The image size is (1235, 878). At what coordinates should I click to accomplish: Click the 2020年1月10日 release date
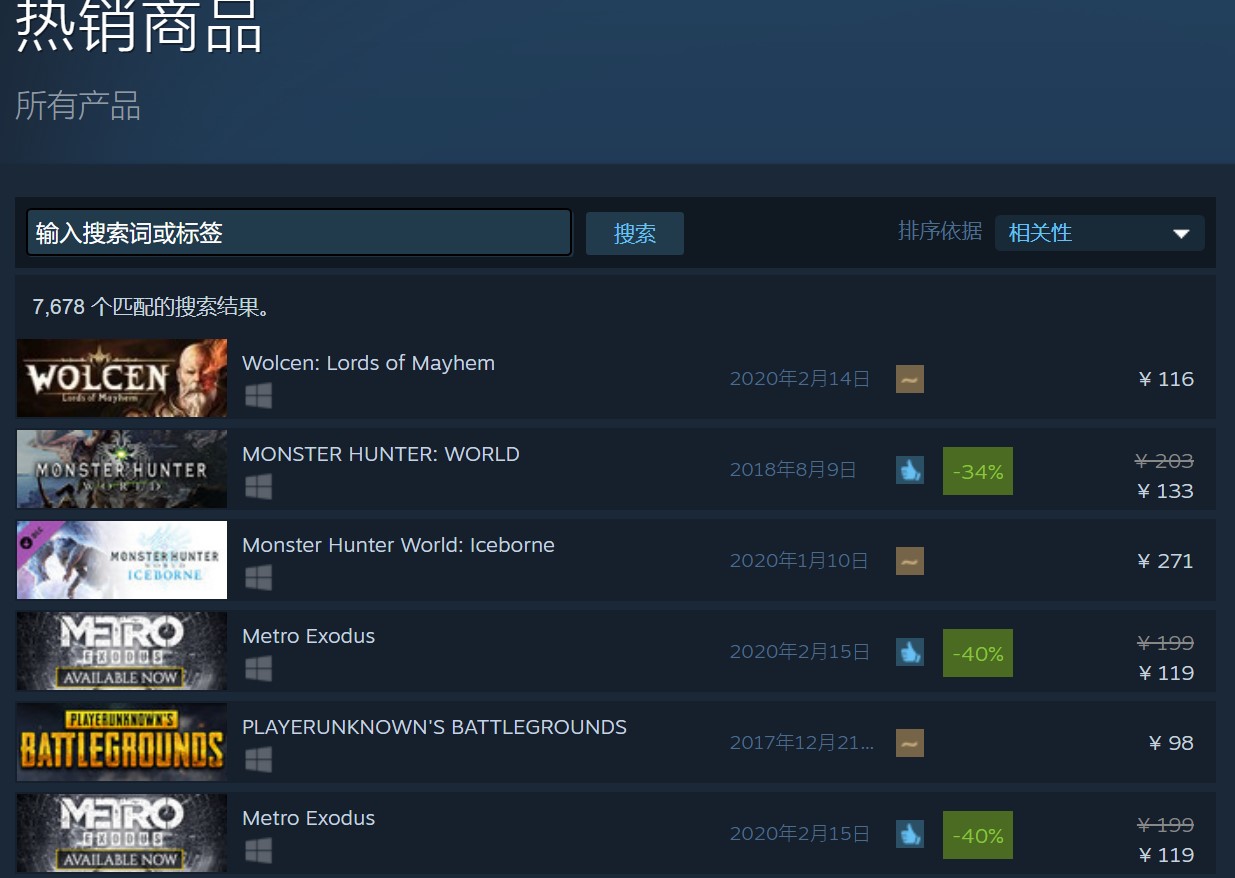click(799, 561)
